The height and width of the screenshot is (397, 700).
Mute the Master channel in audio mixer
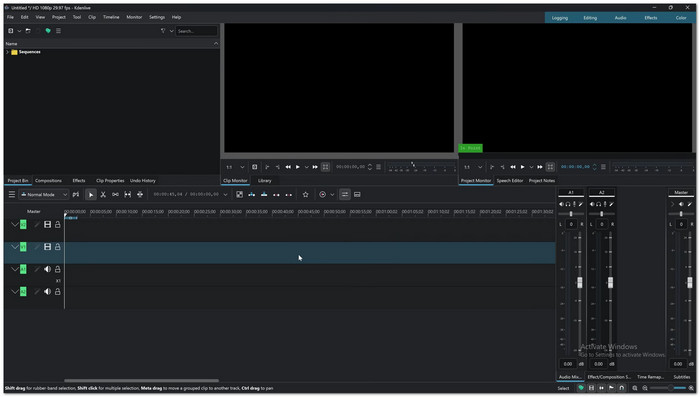click(681, 205)
